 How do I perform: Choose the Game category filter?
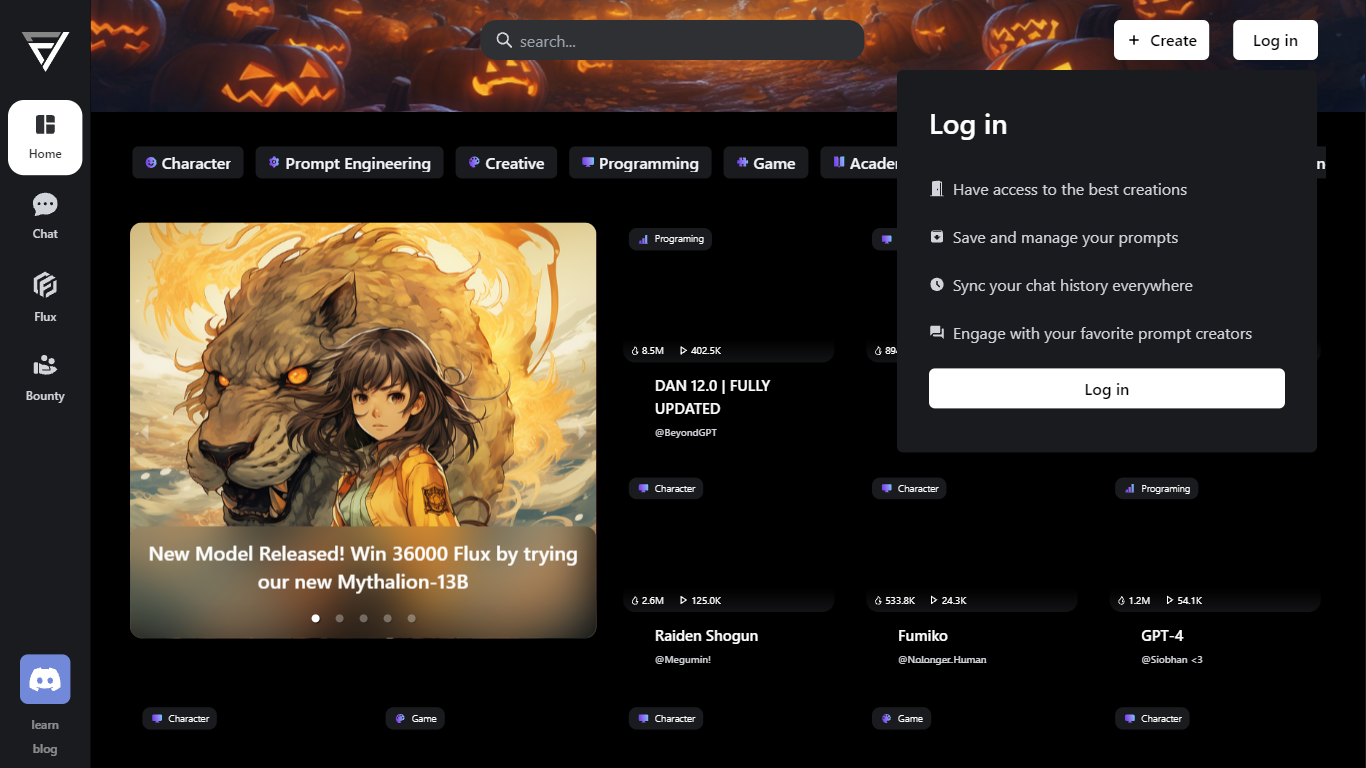[x=766, y=163]
